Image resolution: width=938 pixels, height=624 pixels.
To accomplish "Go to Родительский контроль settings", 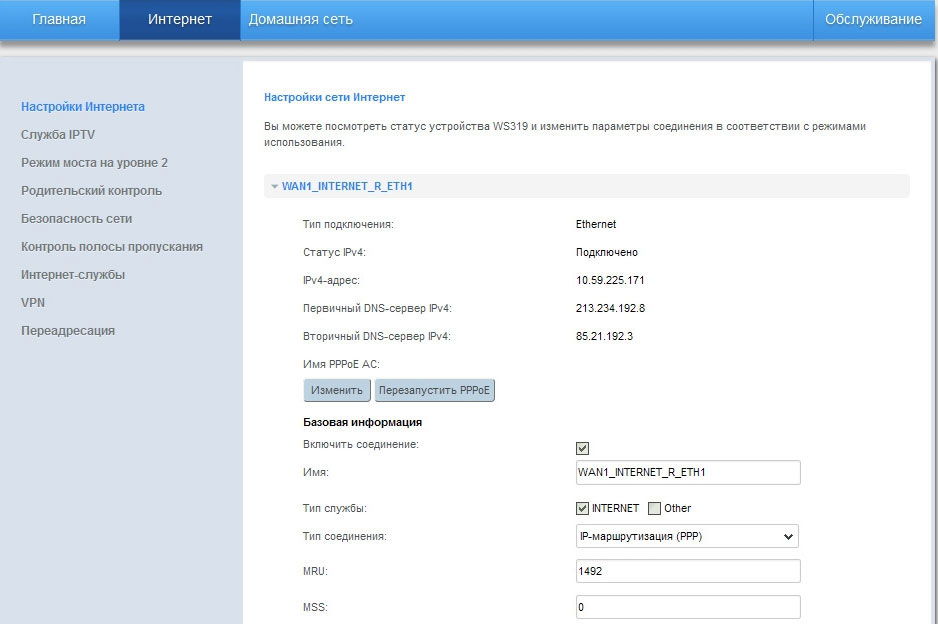I will click(x=91, y=191).
